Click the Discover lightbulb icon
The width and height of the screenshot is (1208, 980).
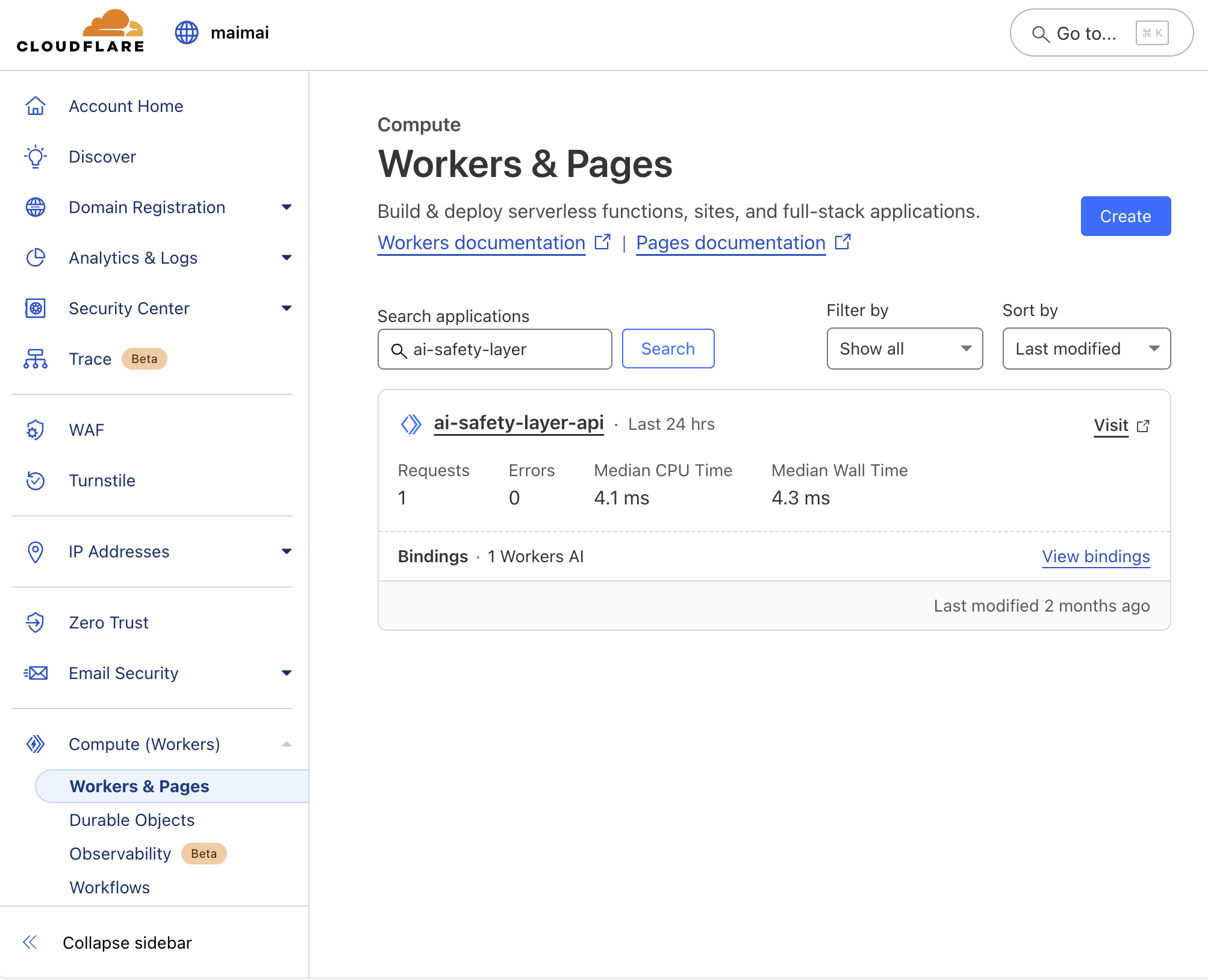36,157
